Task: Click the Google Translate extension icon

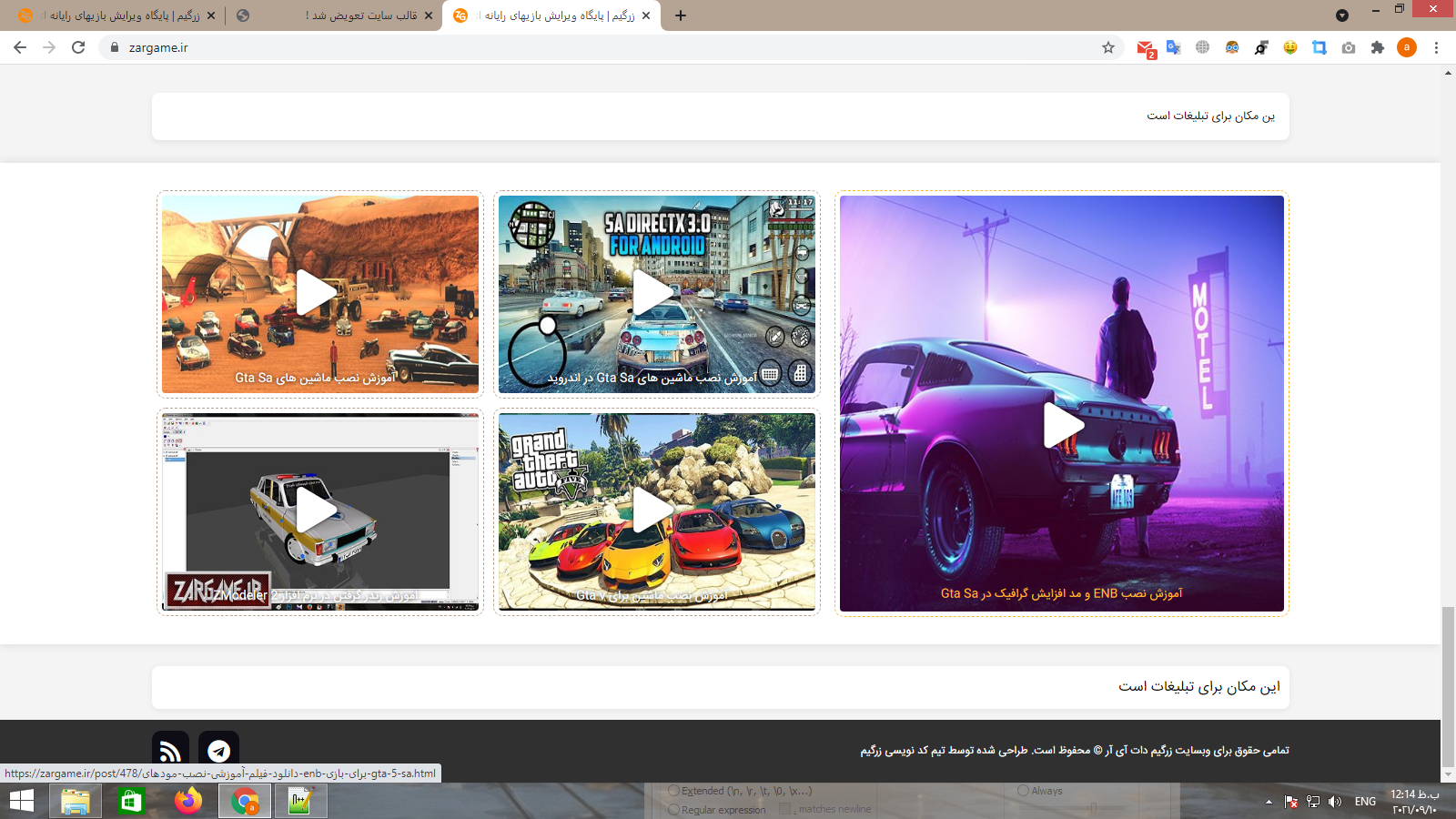Action: tap(1174, 47)
